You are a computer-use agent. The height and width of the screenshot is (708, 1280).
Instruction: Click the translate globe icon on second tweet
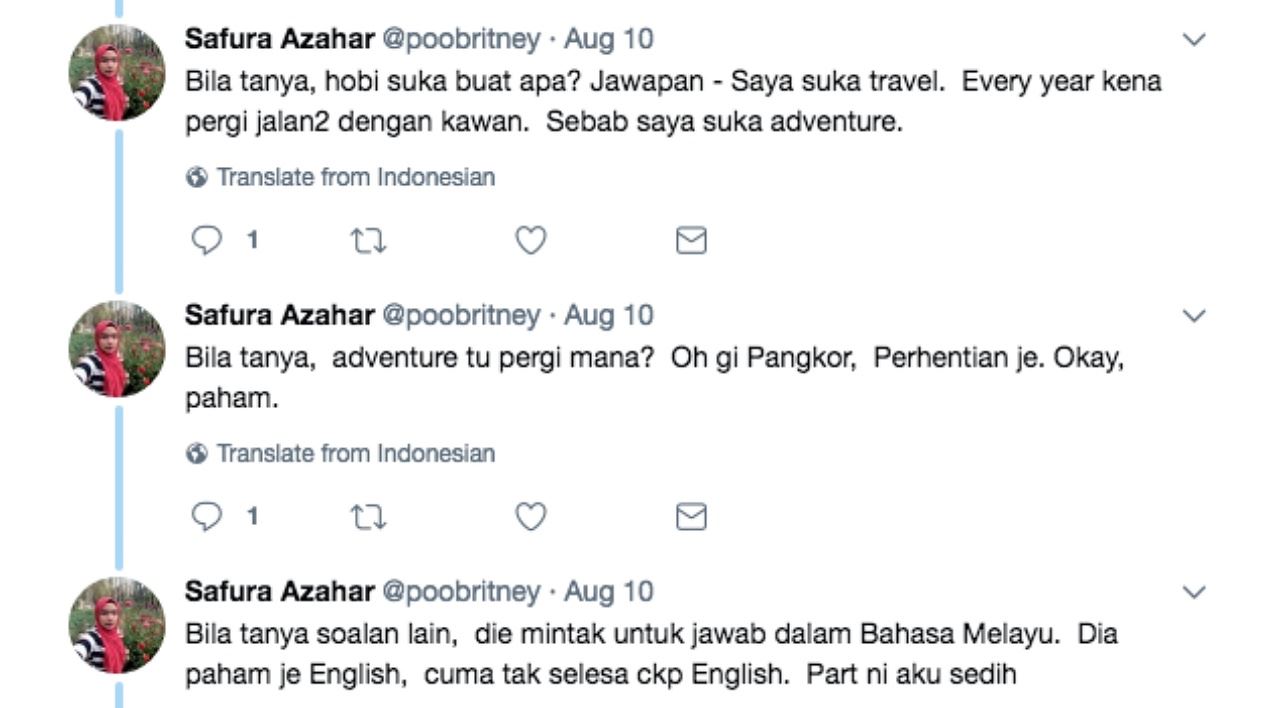(192, 454)
